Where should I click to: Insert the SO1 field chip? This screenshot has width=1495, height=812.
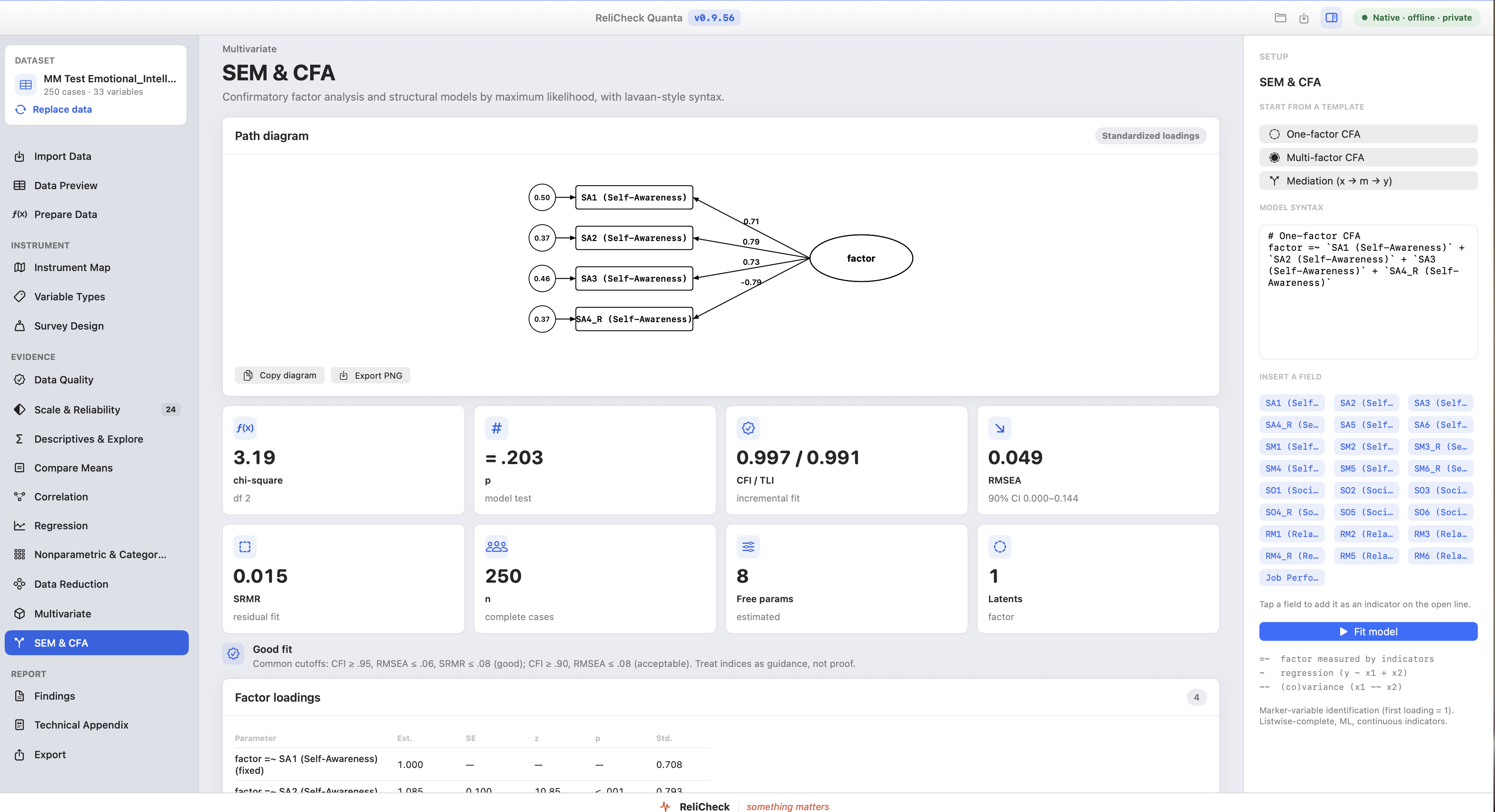click(1292, 491)
